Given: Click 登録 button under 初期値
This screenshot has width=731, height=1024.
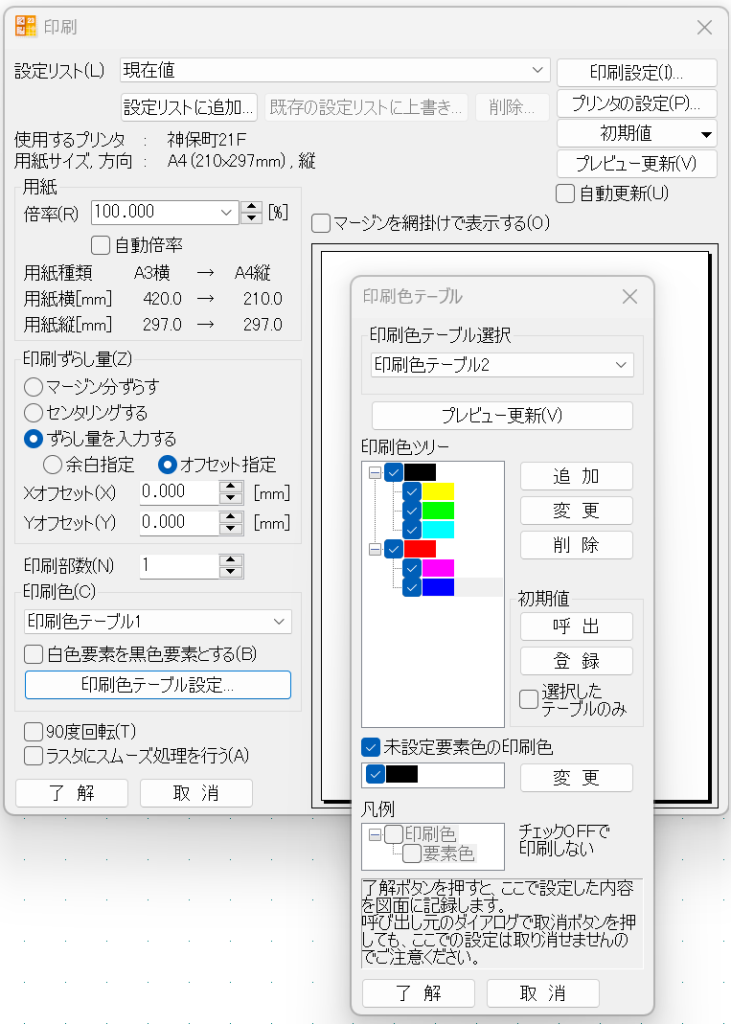Looking at the screenshot, I should click(576, 661).
